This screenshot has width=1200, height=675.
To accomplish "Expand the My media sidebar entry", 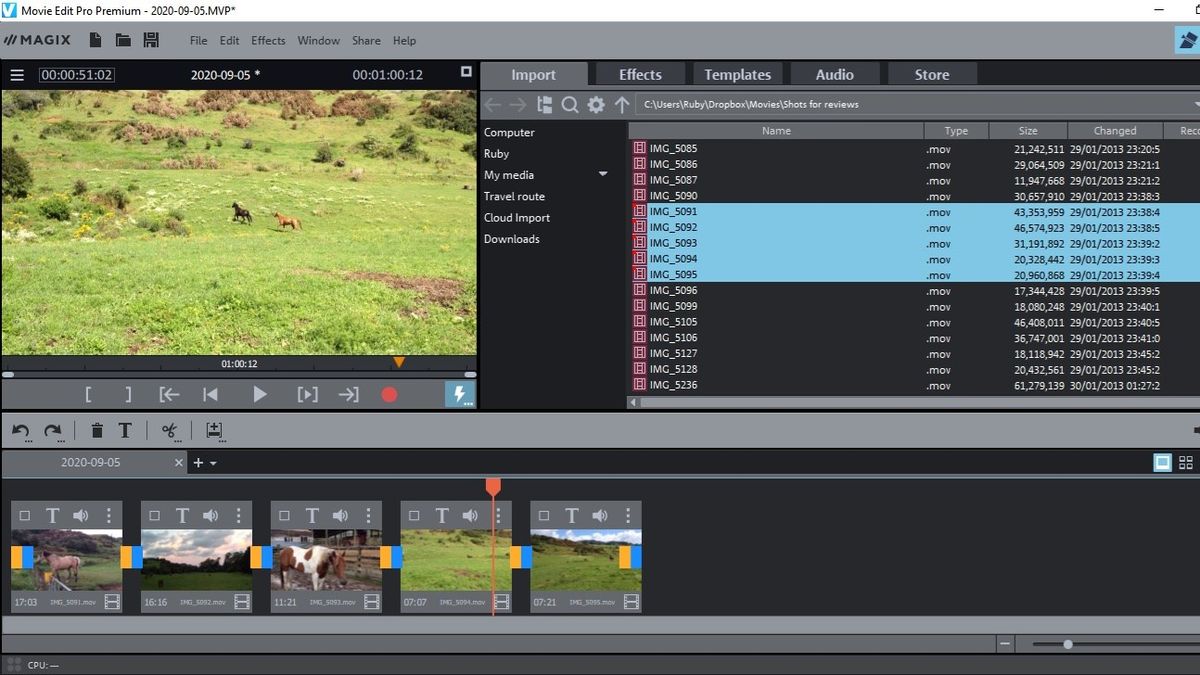I will [x=603, y=174].
